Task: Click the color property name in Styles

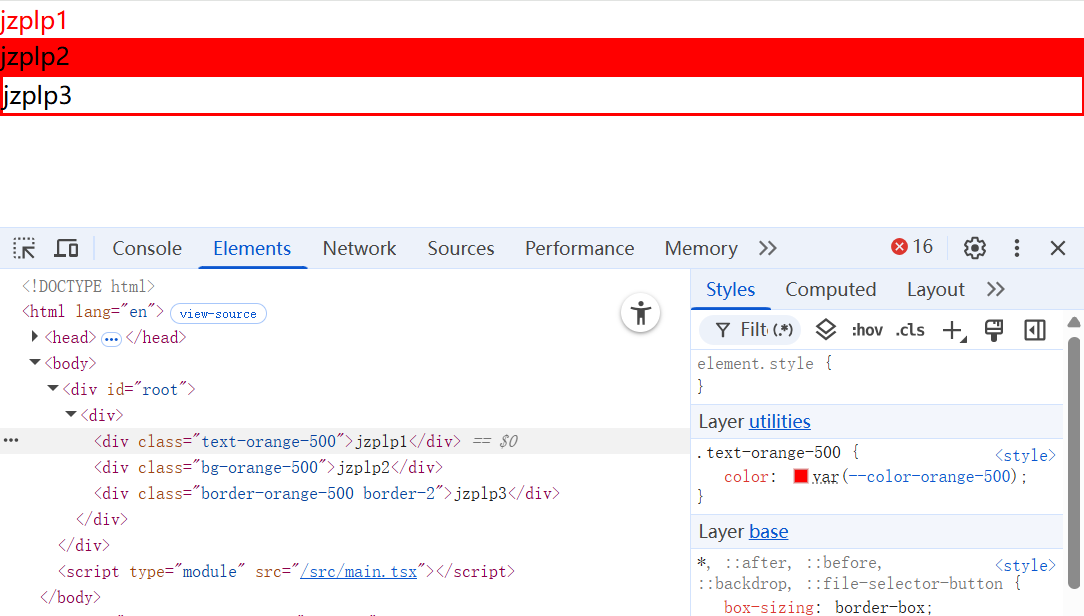Action: click(x=746, y=476)
